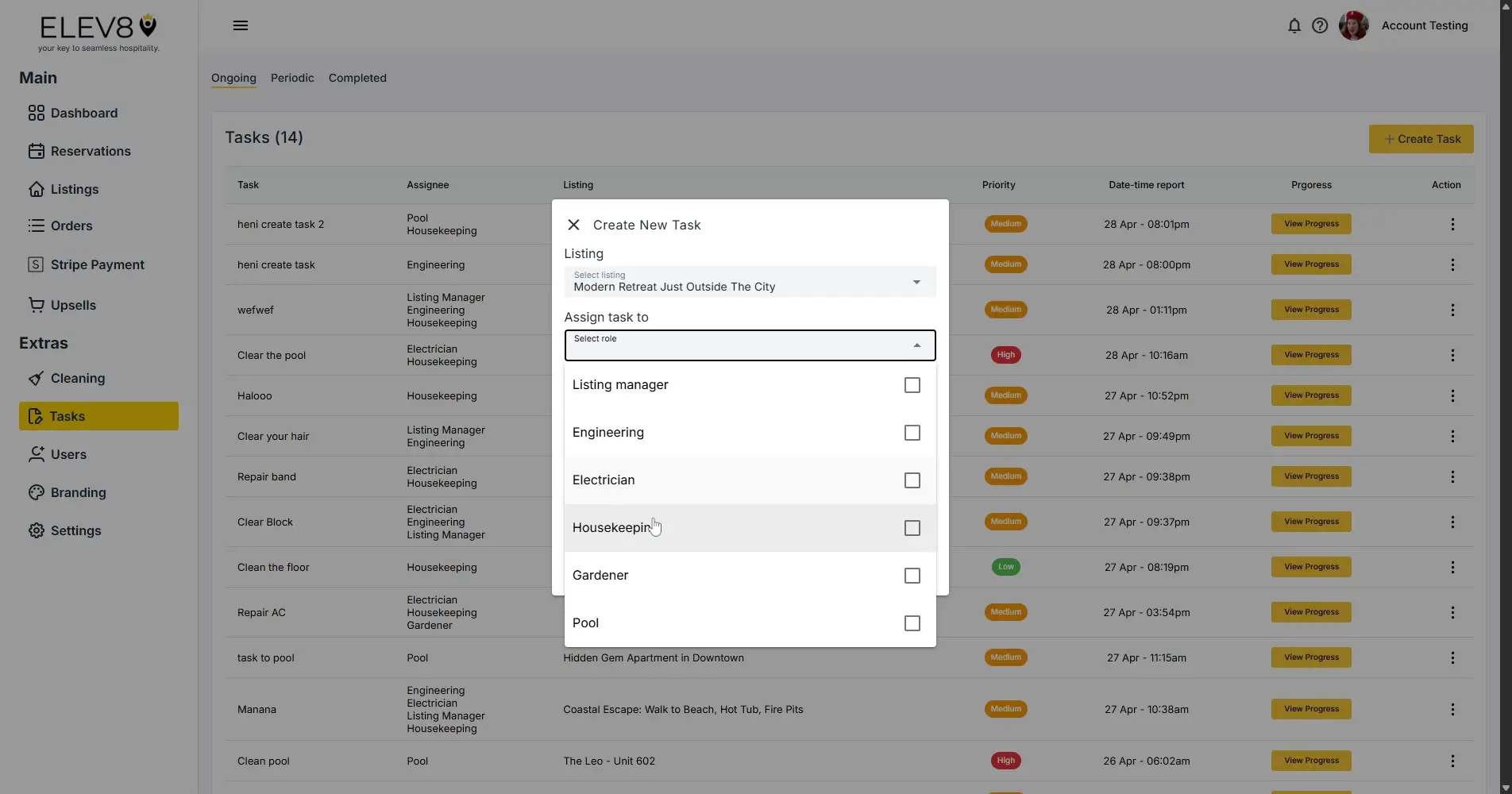Switch to the Completed tab

click(357, 78)
